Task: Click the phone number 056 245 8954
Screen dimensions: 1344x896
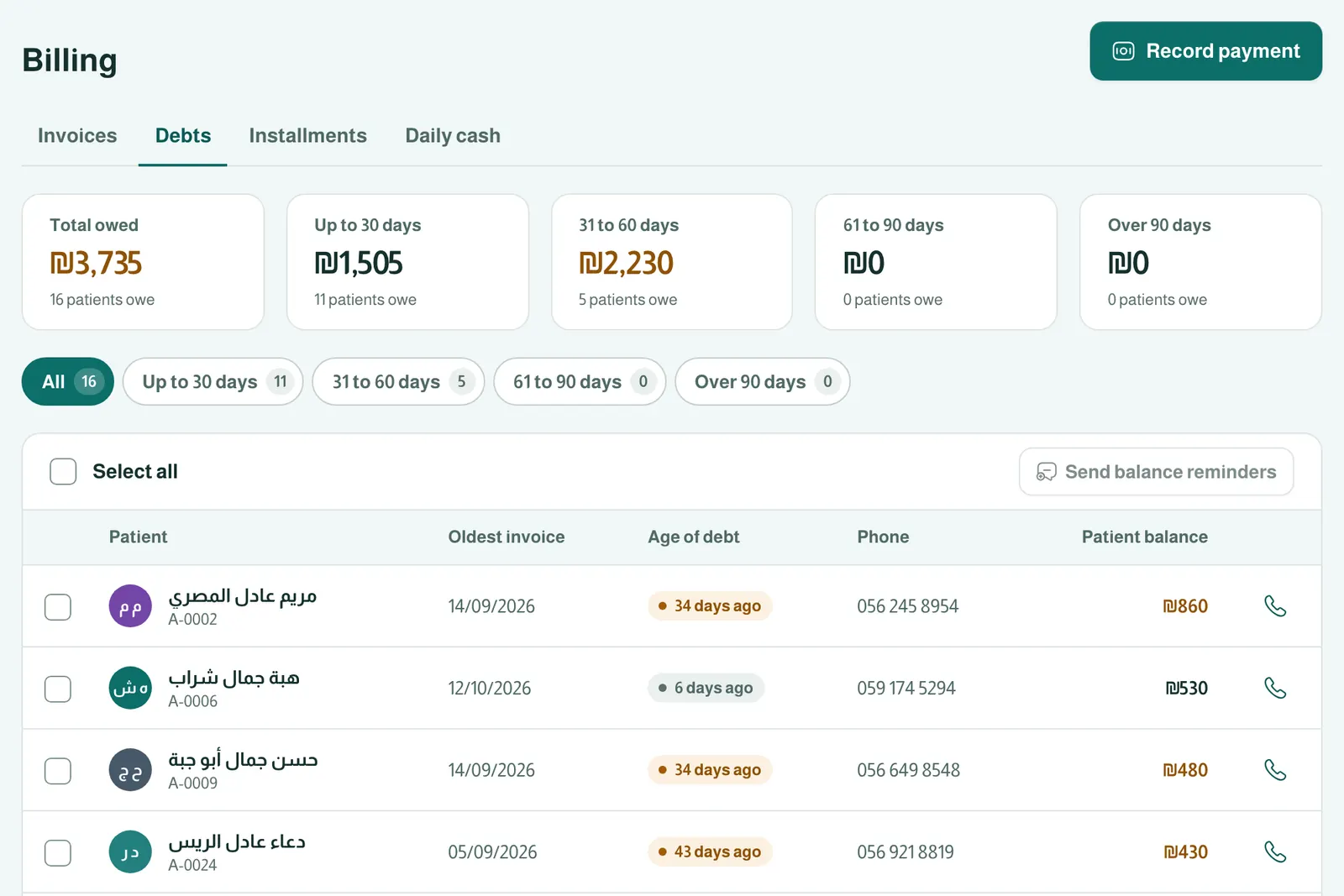Action: click(x=907, y=606)
